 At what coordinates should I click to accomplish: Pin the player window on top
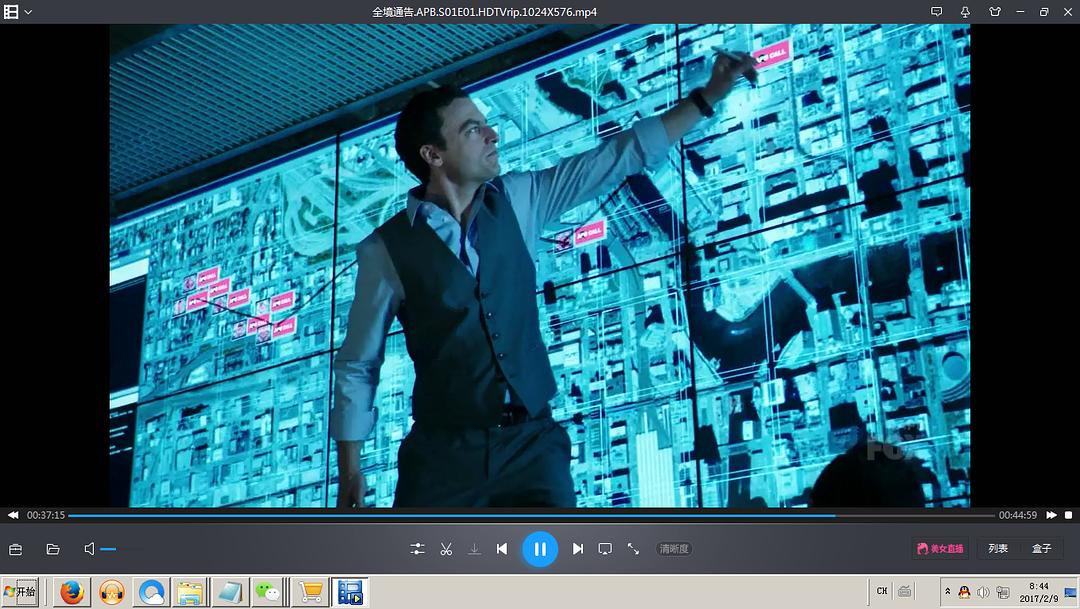pyautogui.click(x=965, y=12)
